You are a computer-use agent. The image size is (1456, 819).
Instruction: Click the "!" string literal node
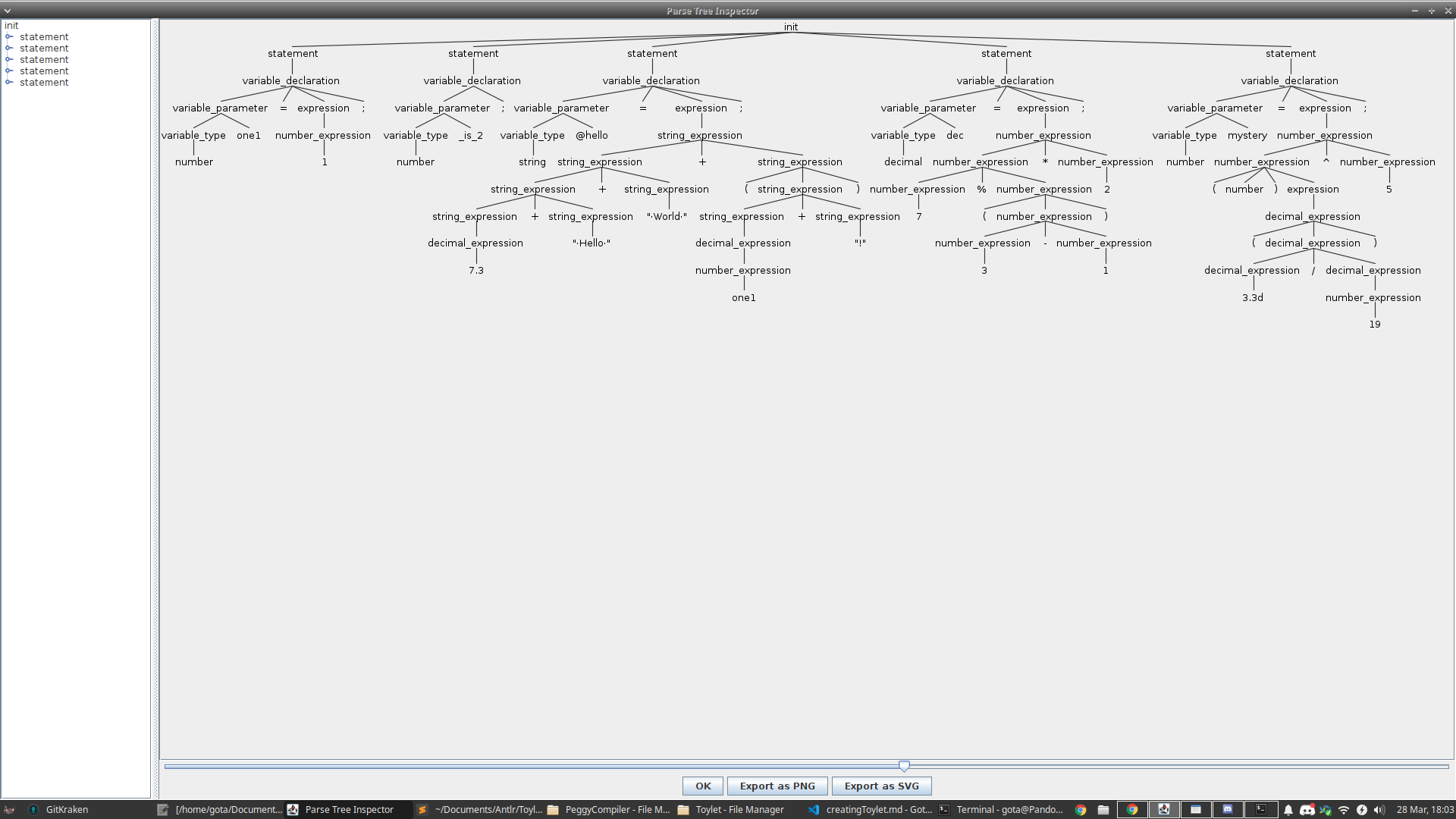point(860,243)
